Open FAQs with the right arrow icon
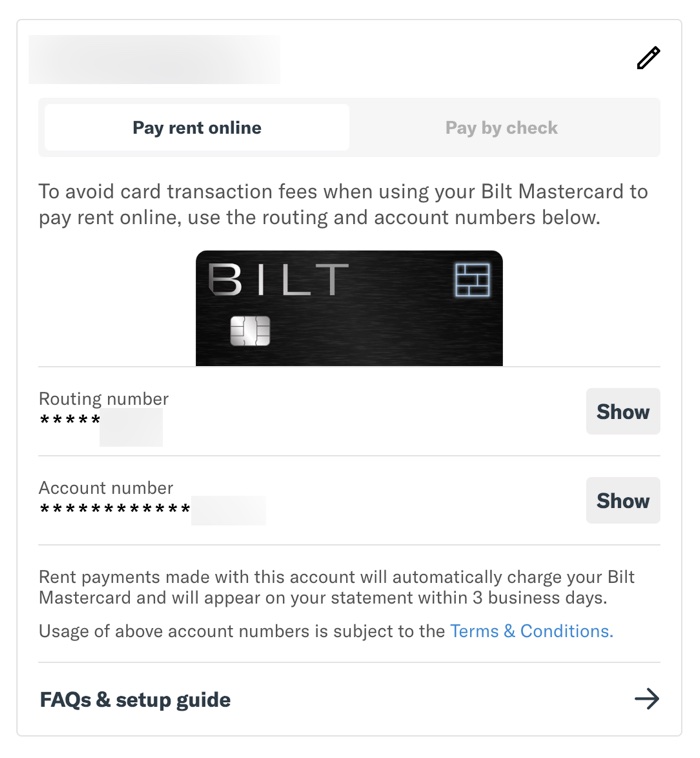This screenshot has height=758, width=700. tap(647, 699)
